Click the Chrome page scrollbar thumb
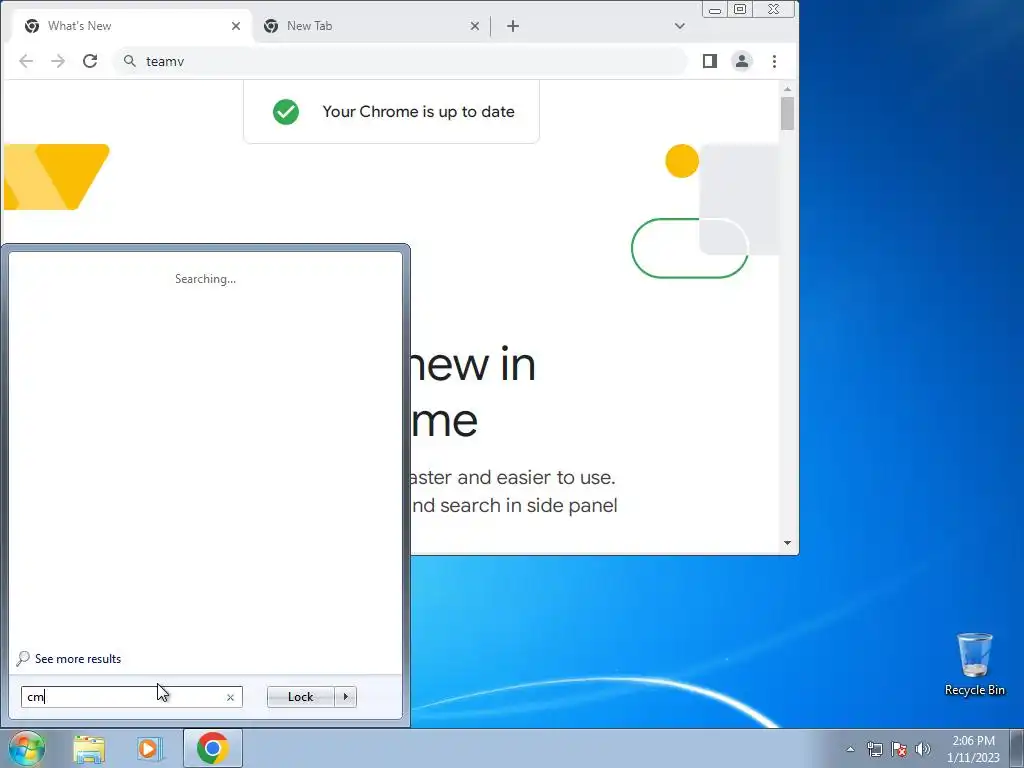 788,114
